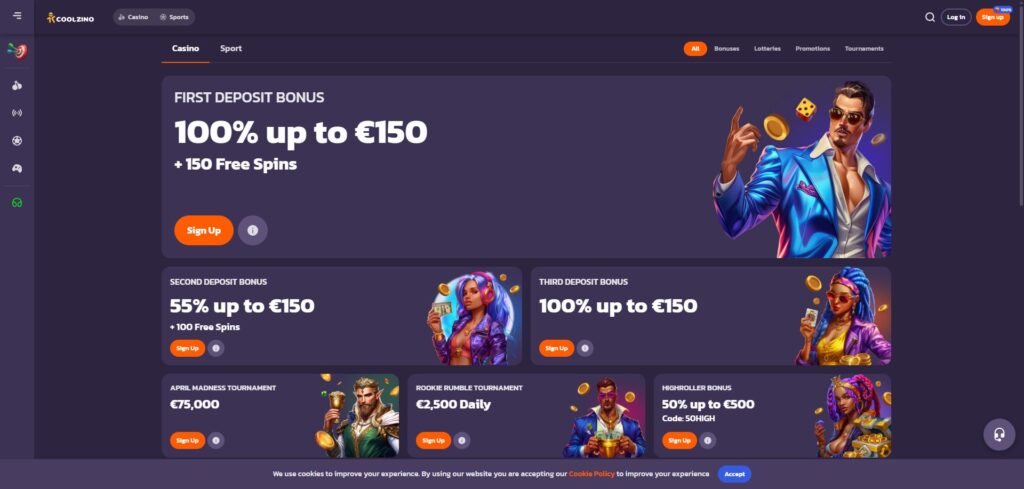
Task: Click the green headset sidebar icon
Action: [17, 203]
